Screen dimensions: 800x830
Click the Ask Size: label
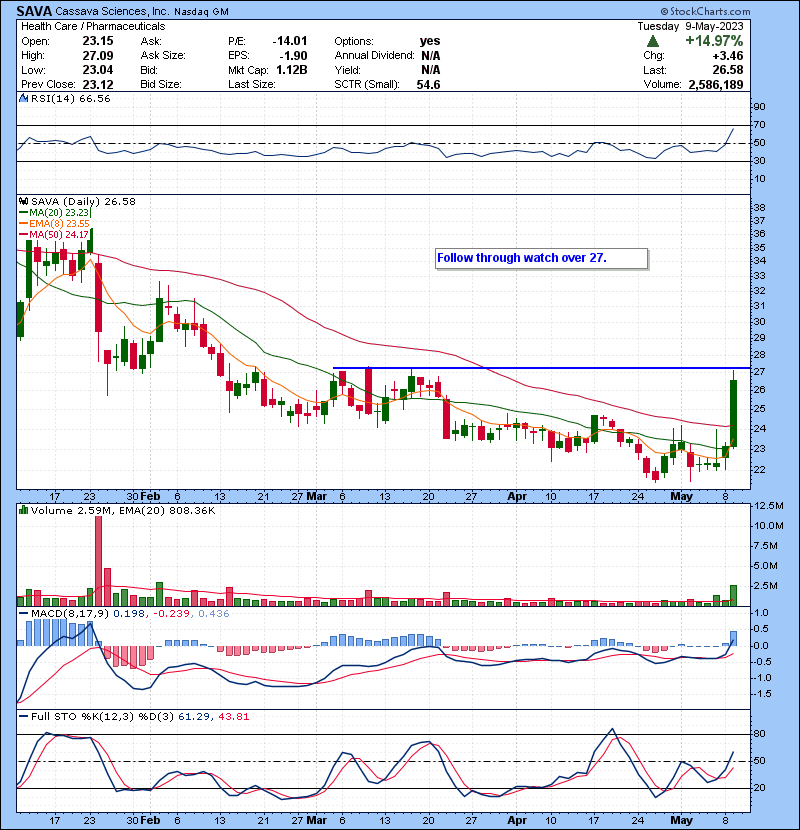click(163, 56)
